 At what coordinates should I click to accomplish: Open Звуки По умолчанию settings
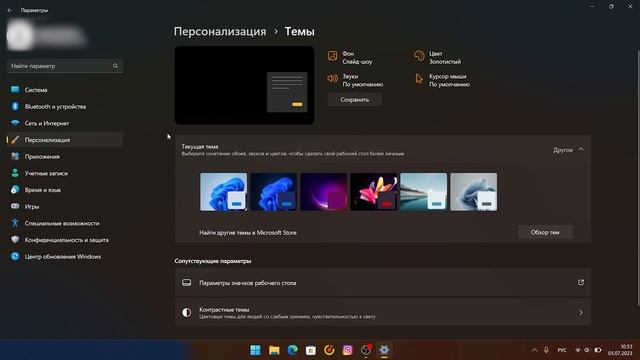[x=355, y=80]
